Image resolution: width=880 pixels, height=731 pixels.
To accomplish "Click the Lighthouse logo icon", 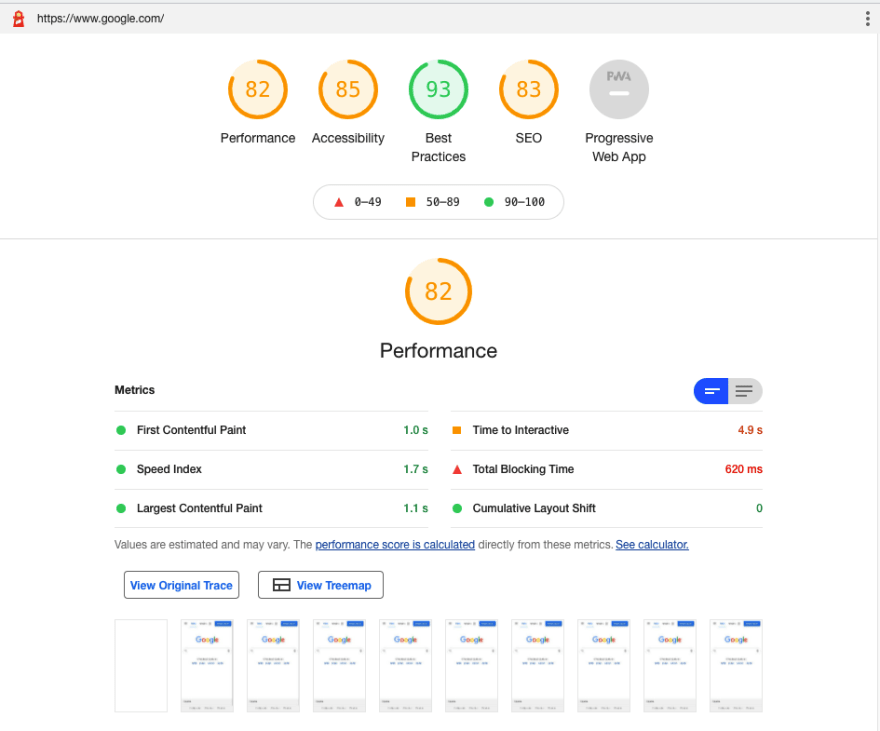I will (x=19, y=19).
